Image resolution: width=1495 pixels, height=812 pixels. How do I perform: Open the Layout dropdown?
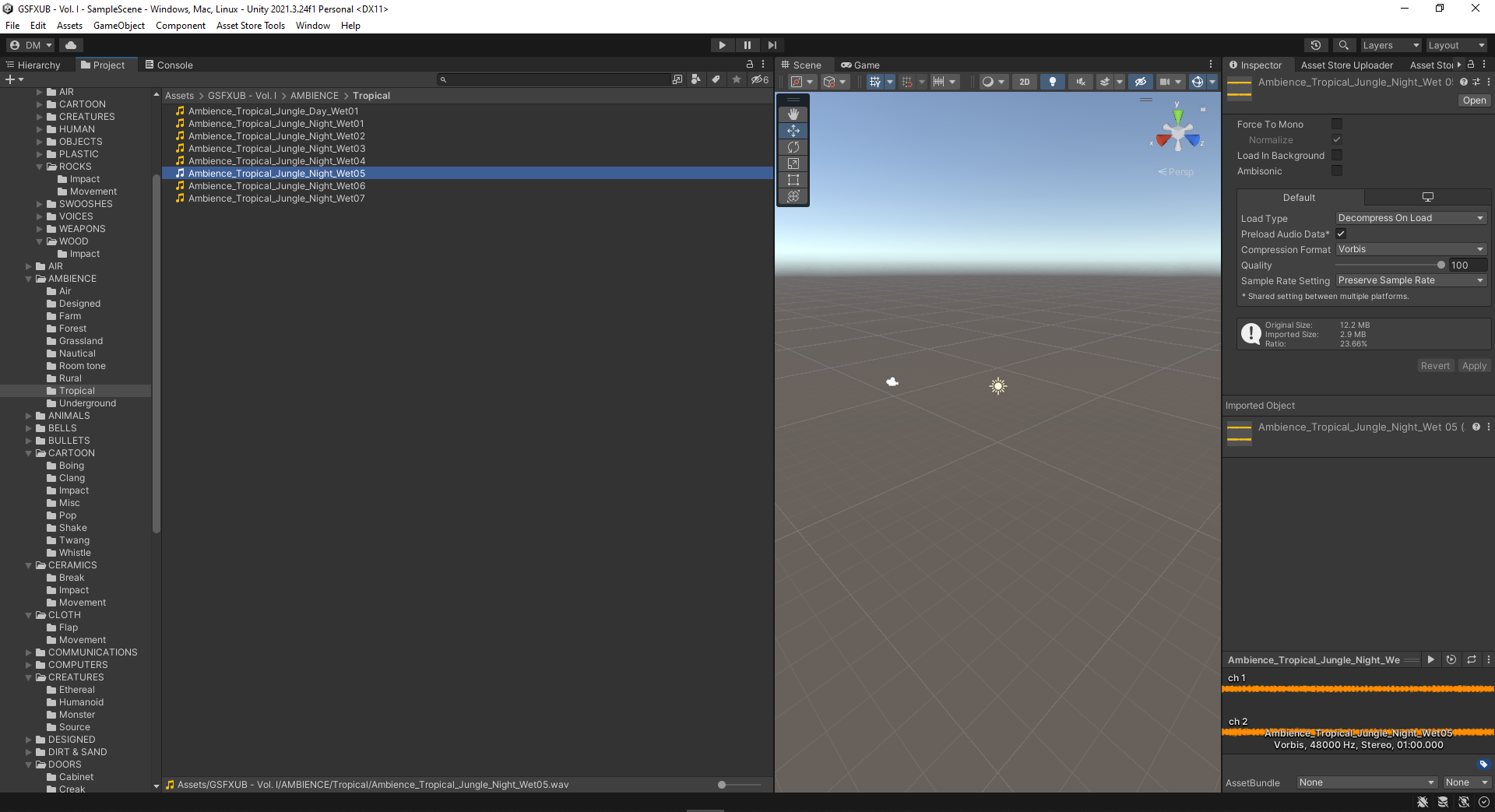click(x=1456, y=45)
